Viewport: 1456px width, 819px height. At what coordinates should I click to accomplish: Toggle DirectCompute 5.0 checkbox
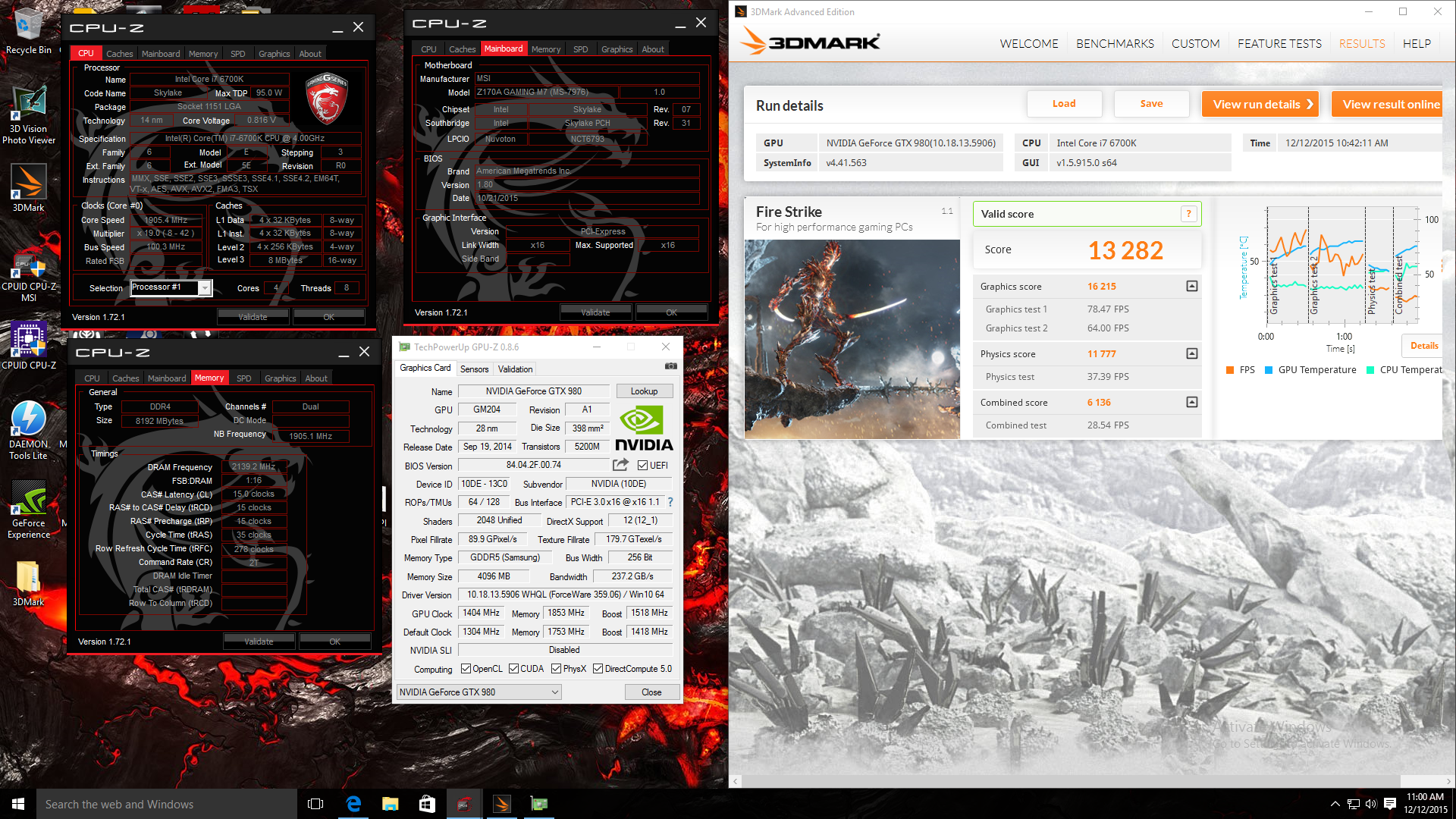point(598,669)
